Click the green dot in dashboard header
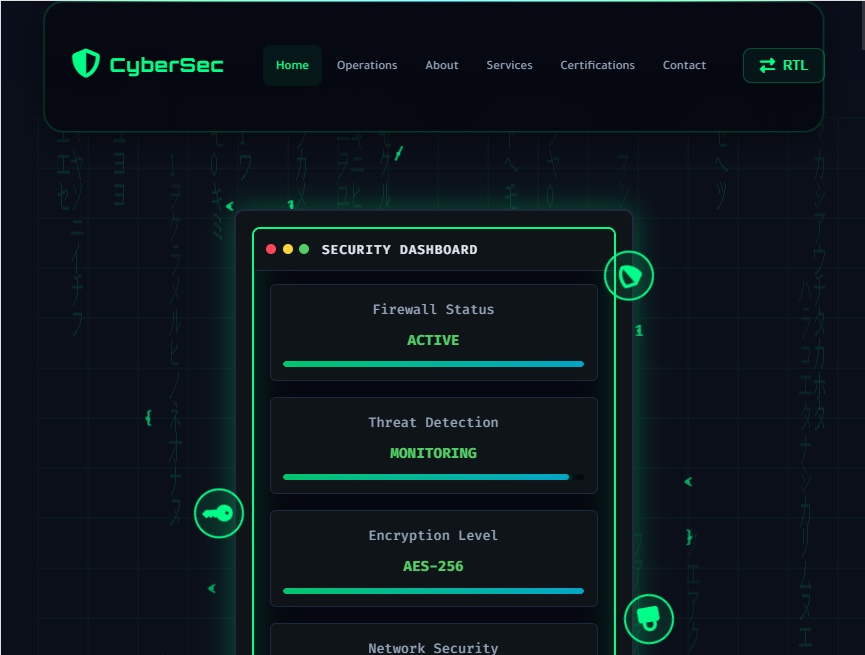This screenshot has width=865, height=655. (x=304, y=249)
